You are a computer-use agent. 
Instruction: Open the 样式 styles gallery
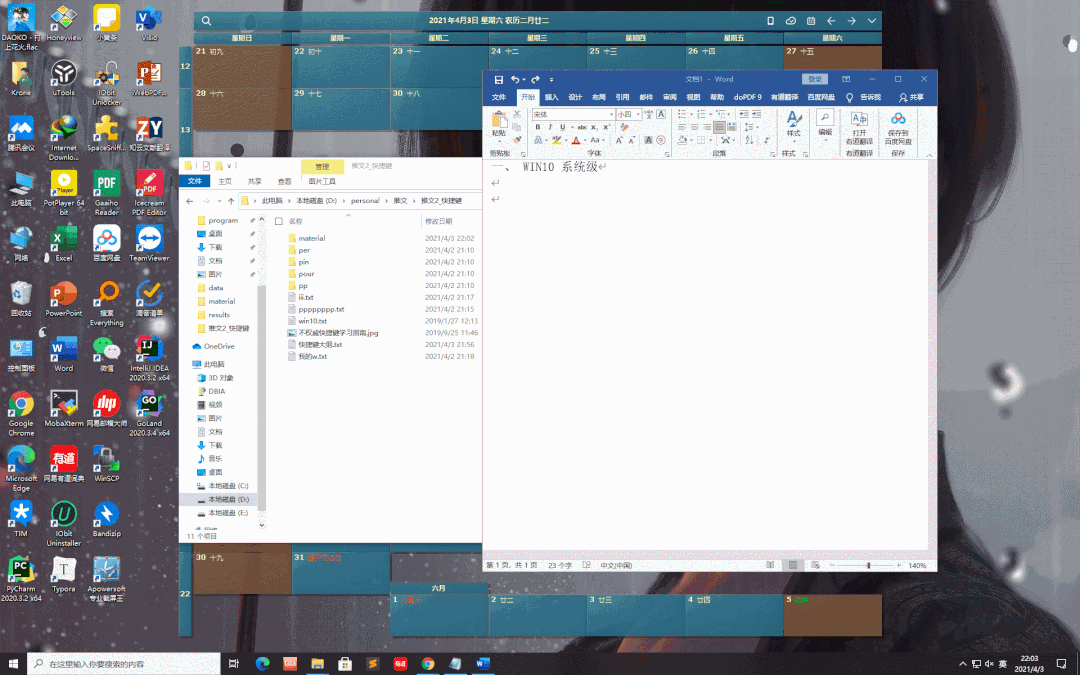(x=793, y=124)
